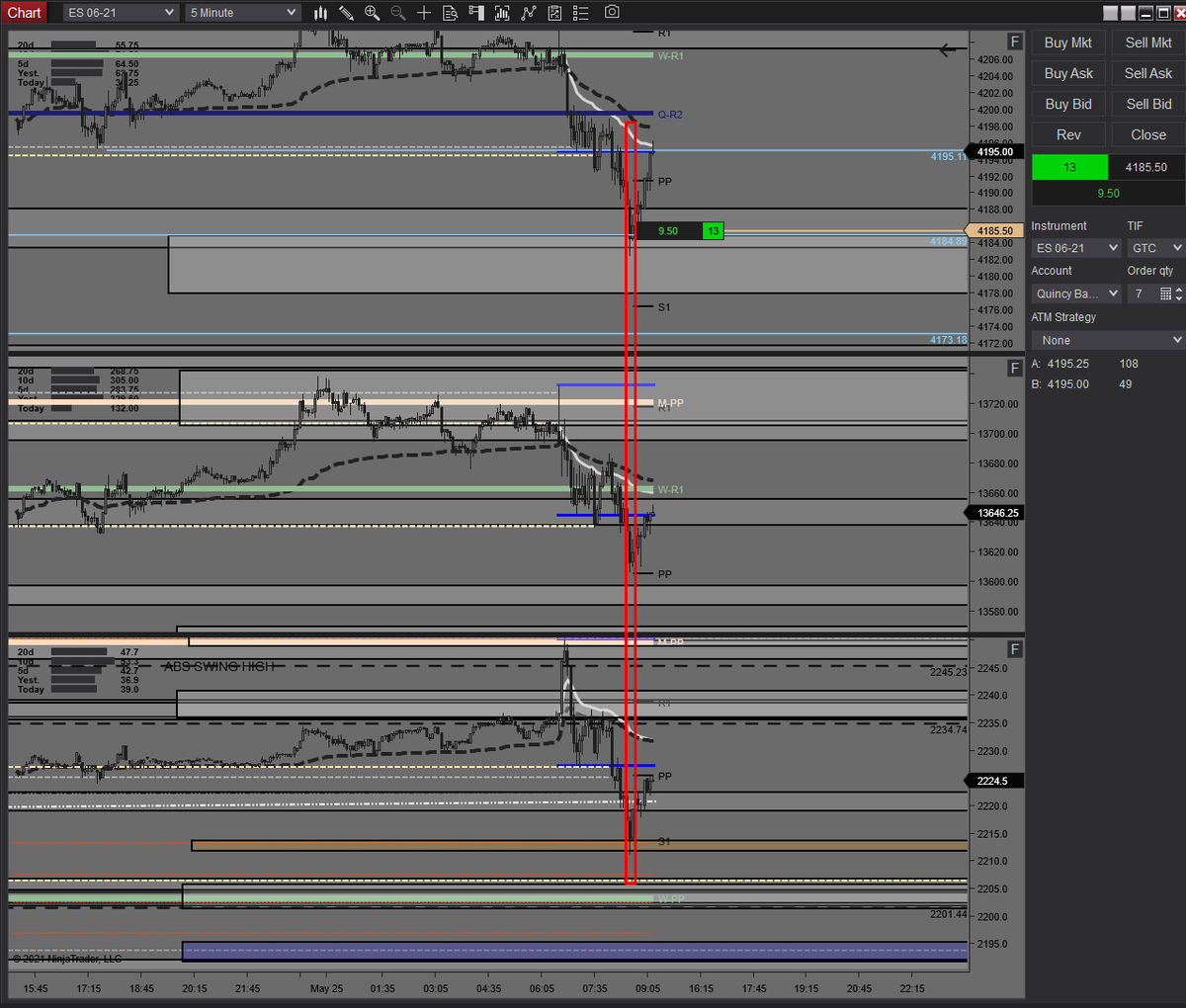Click the camera share screenshot icon

(x=612, y=12)
